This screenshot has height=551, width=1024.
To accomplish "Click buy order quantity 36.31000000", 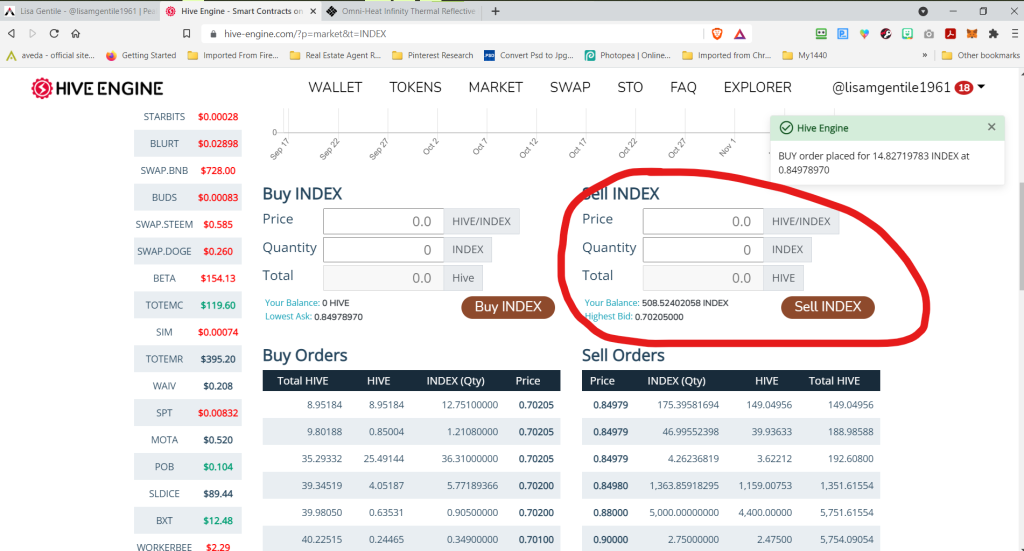I will 470,458.
